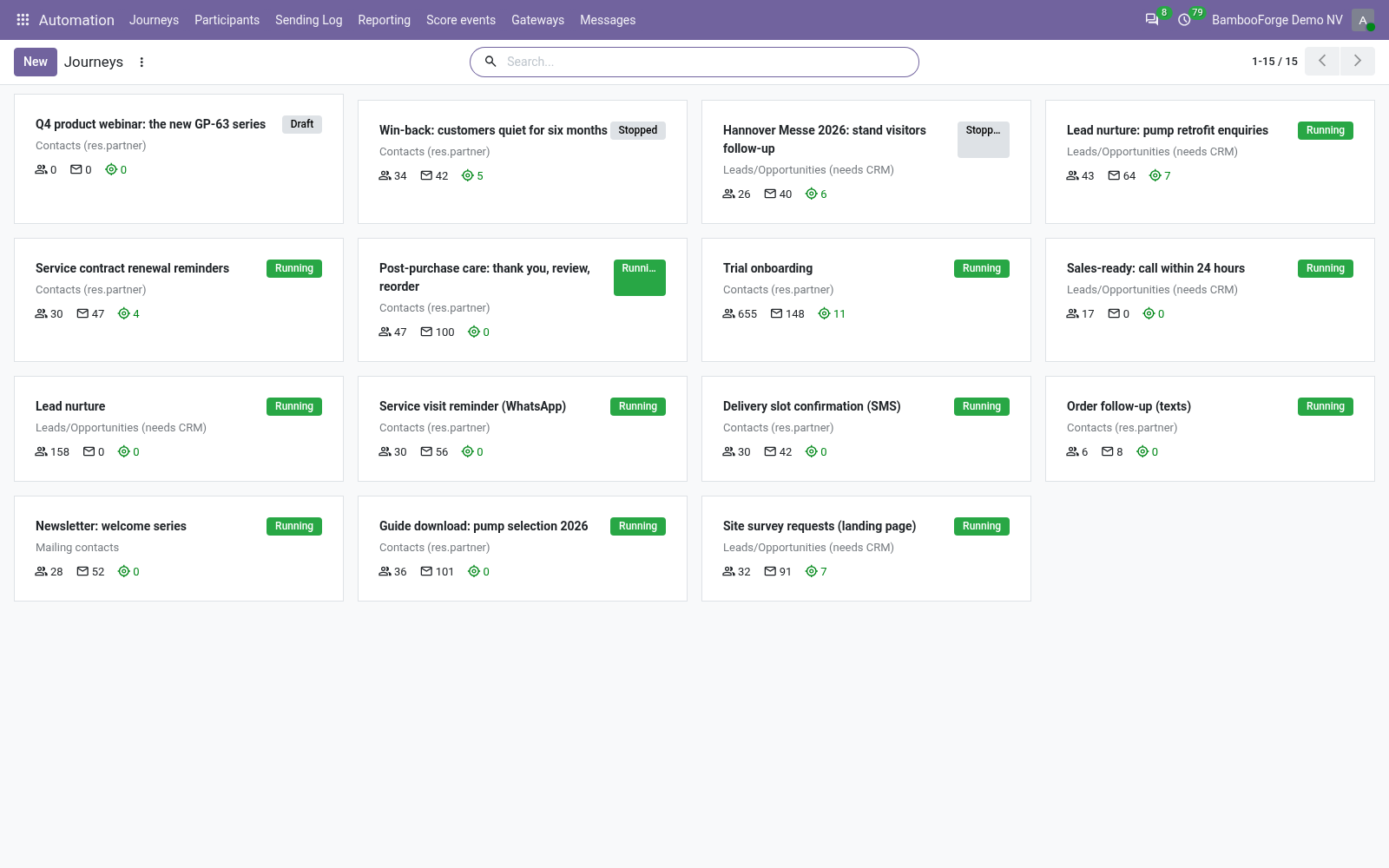Open the BambooForge Demo NV company switcher
This screenshot has width=1389, height=868.
pos(1277,20)
